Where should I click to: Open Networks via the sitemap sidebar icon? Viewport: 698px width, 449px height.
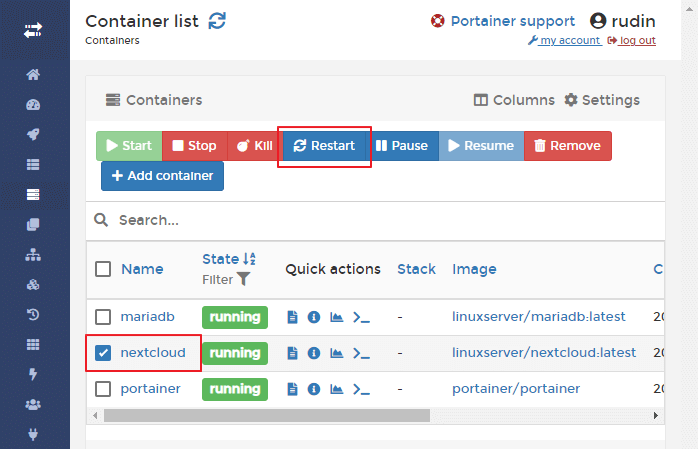[x=33, y=255]
